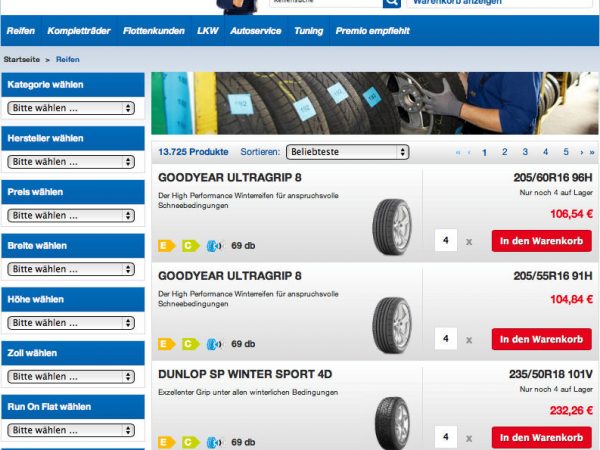600x450 pixels.
Task: Open the Sortieren Beliebteste dropdown
Action: click(347, 152)
